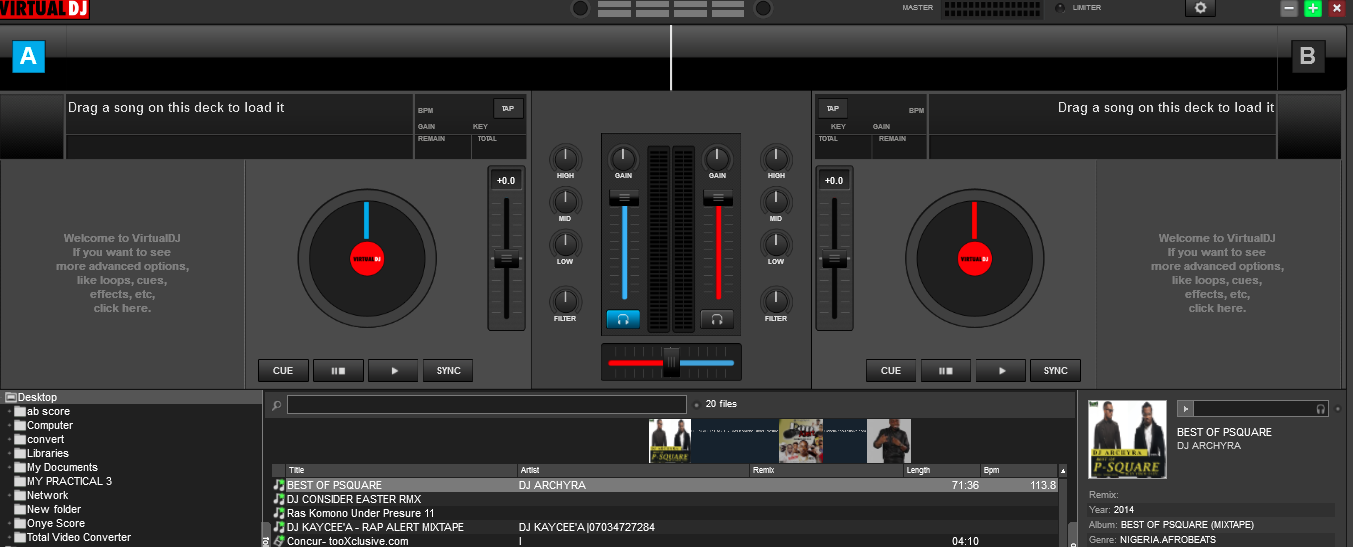
Task: Expand the Onye Score folder
Action: pos(10,524)
